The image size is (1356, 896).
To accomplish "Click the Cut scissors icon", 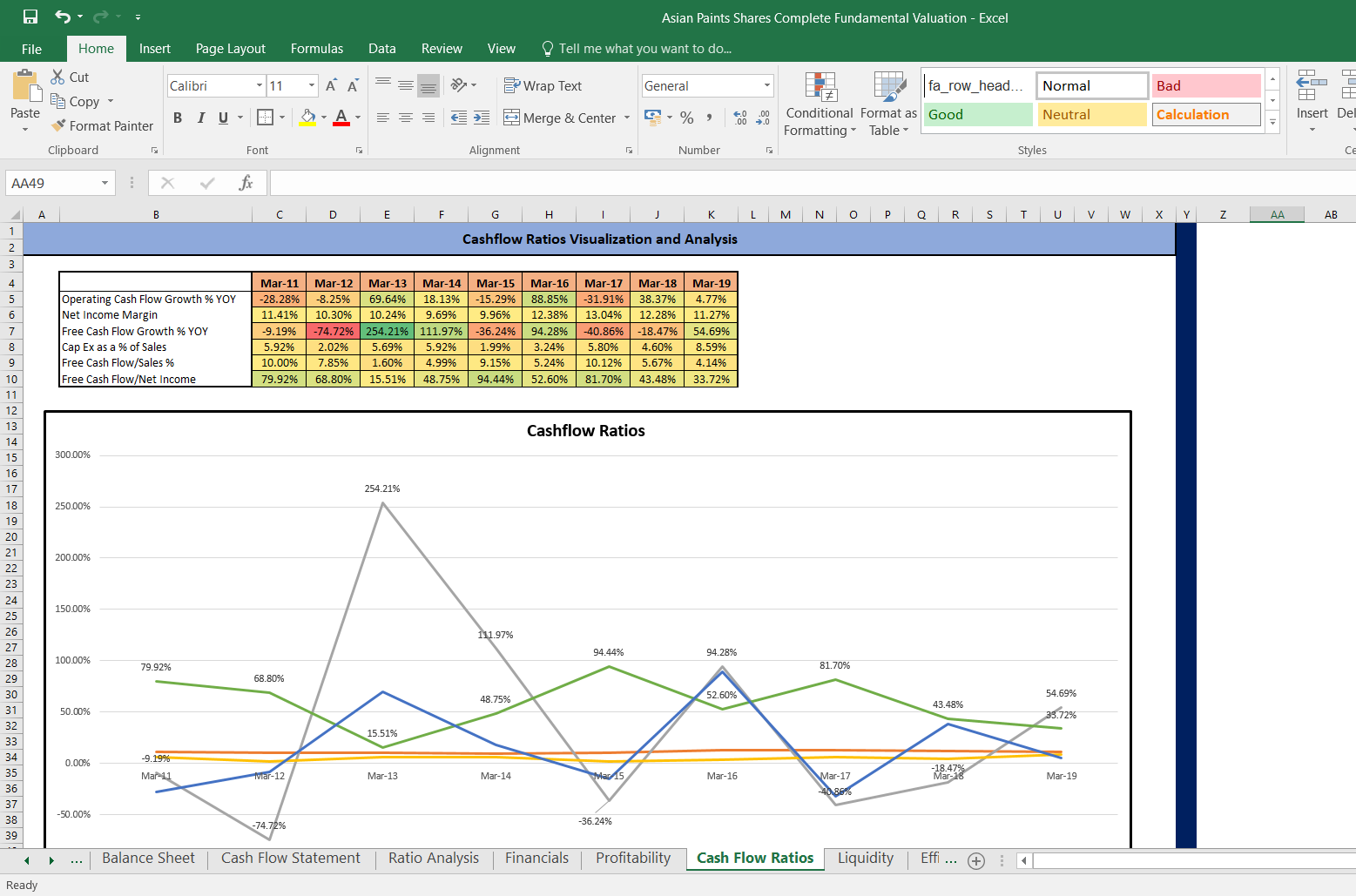I will [x=57, y=77].
